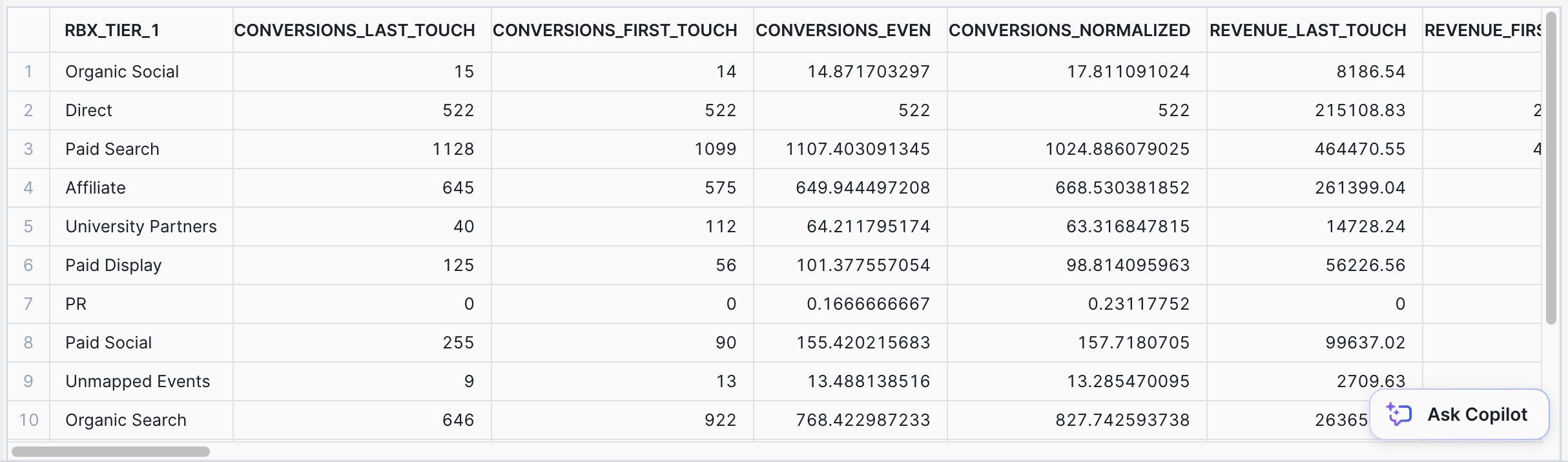Select the partially visible REVENUE_FIRST column header

click(x=1482, y=30)
